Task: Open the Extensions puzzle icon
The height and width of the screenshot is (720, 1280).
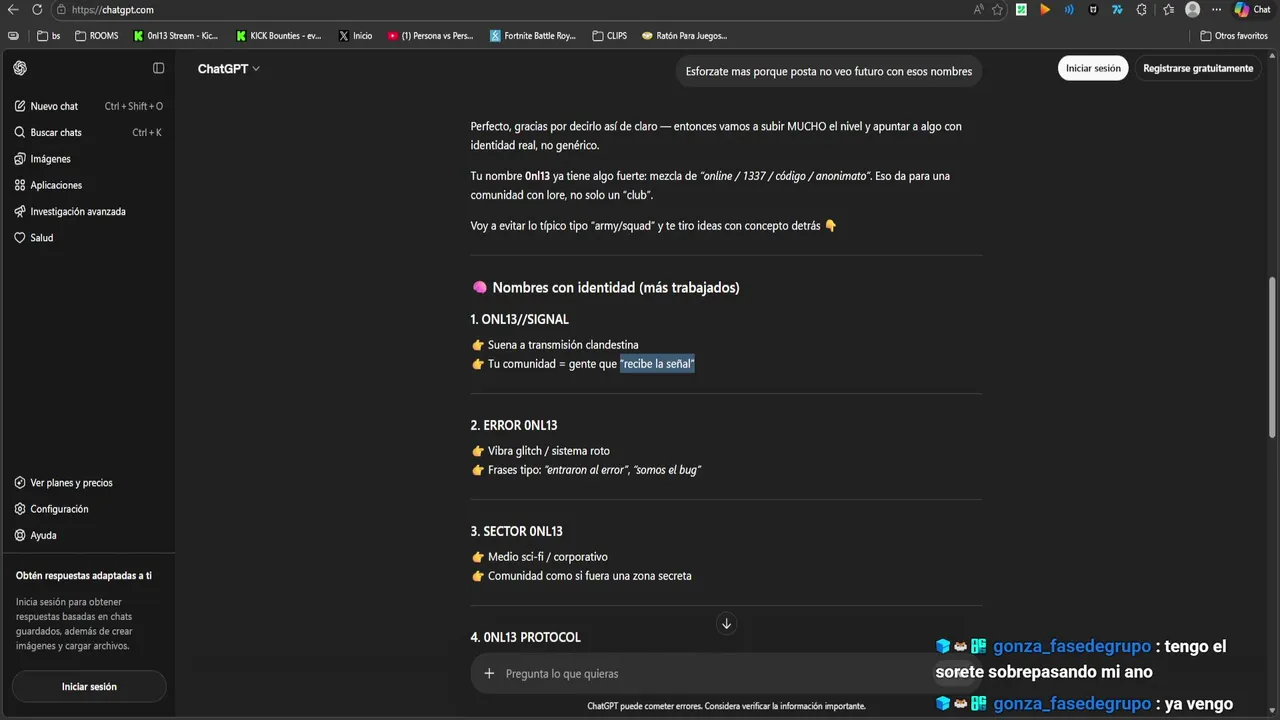Action: tap(1141, 9)
